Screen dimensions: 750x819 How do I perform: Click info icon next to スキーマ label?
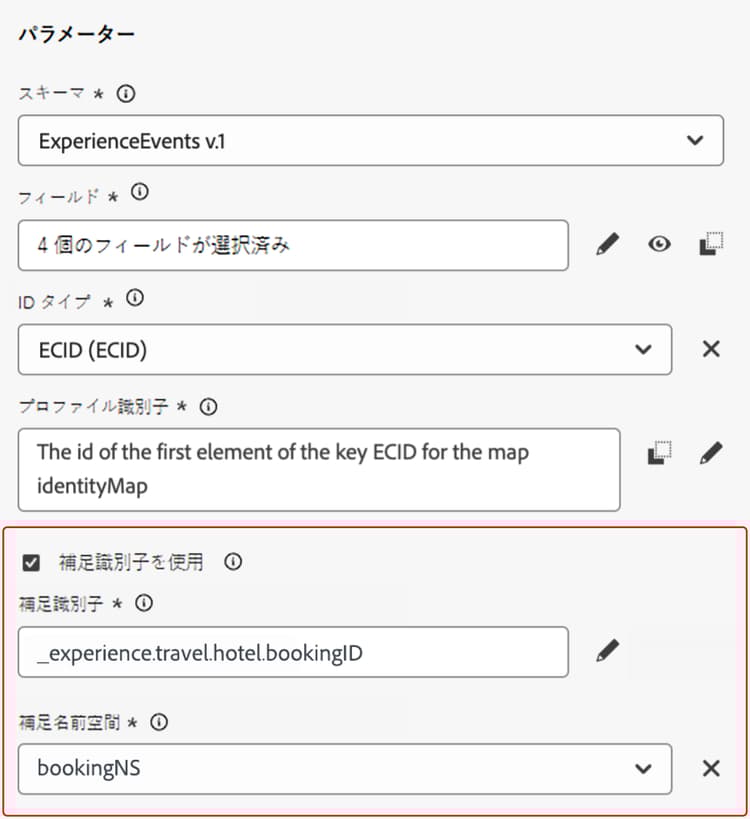[x=125, y=94]
